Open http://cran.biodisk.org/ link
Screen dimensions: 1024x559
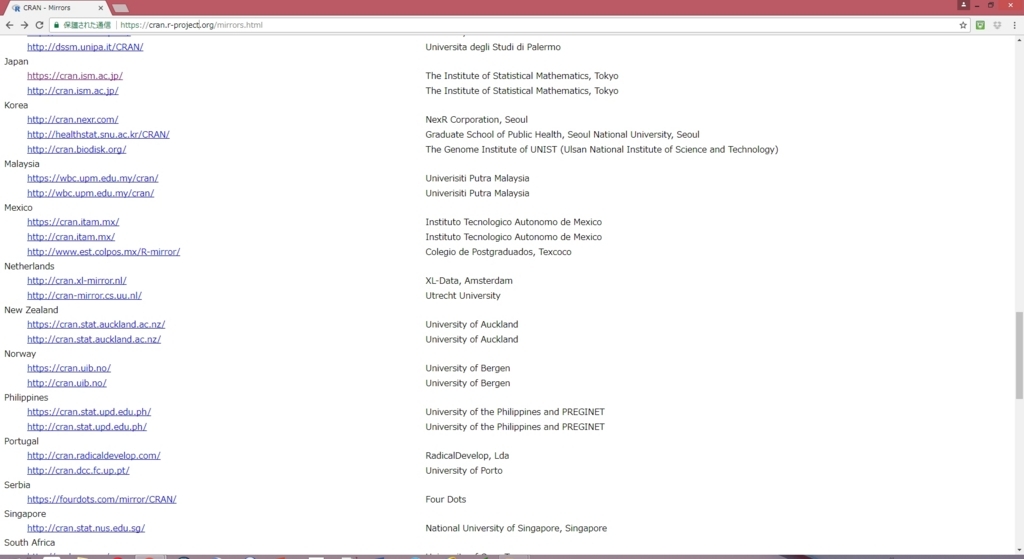76,150
